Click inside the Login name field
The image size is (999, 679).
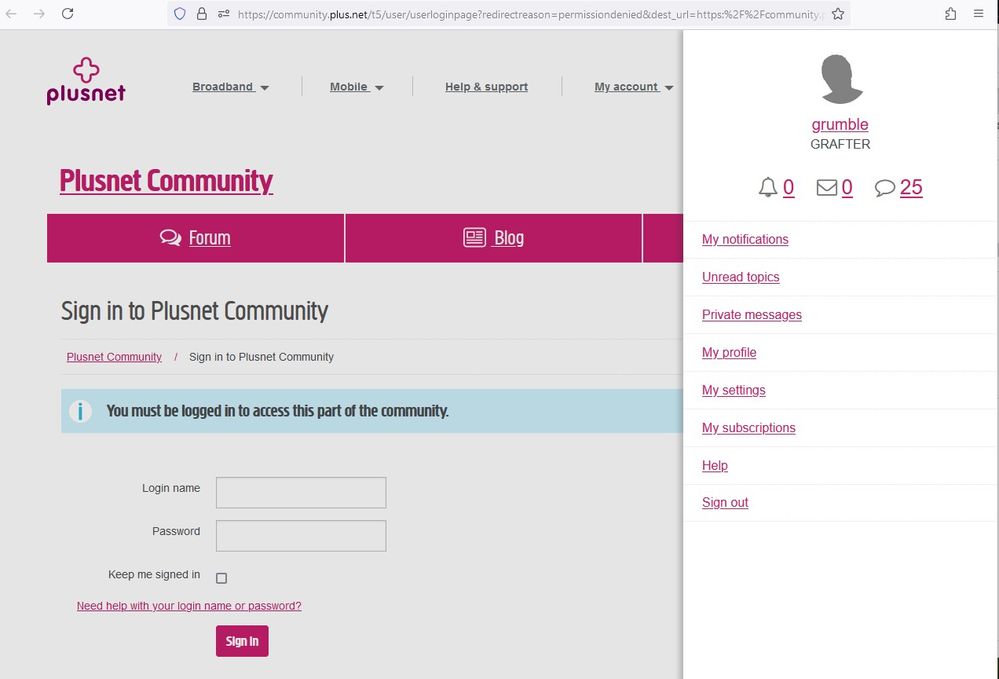click(x=301, y=492)
